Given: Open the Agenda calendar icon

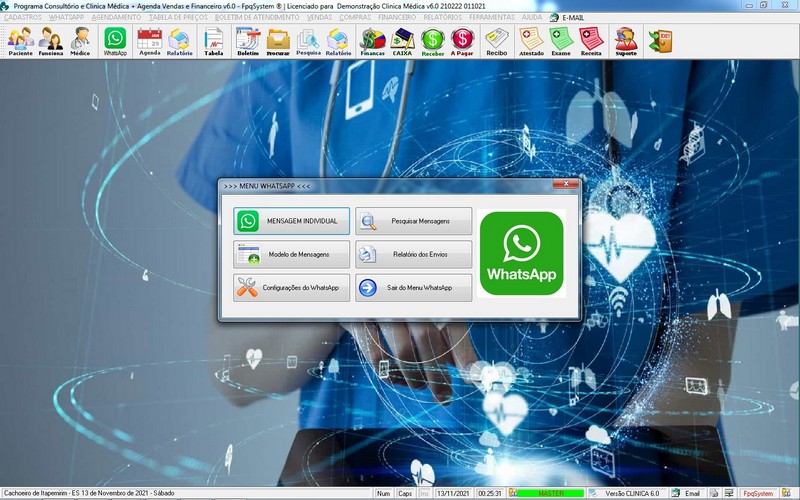Looking at the screenshot, I should coord(149,42).
